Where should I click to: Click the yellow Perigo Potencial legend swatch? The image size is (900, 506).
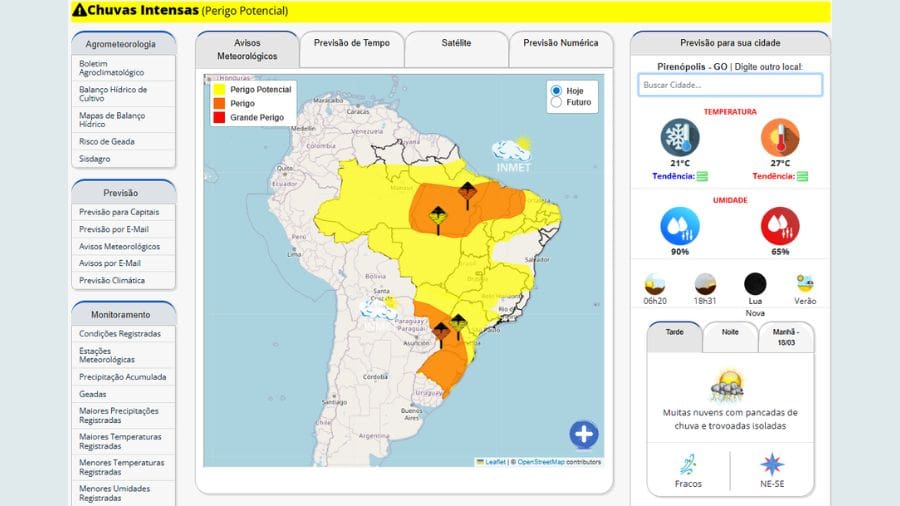tap(219, 89)
